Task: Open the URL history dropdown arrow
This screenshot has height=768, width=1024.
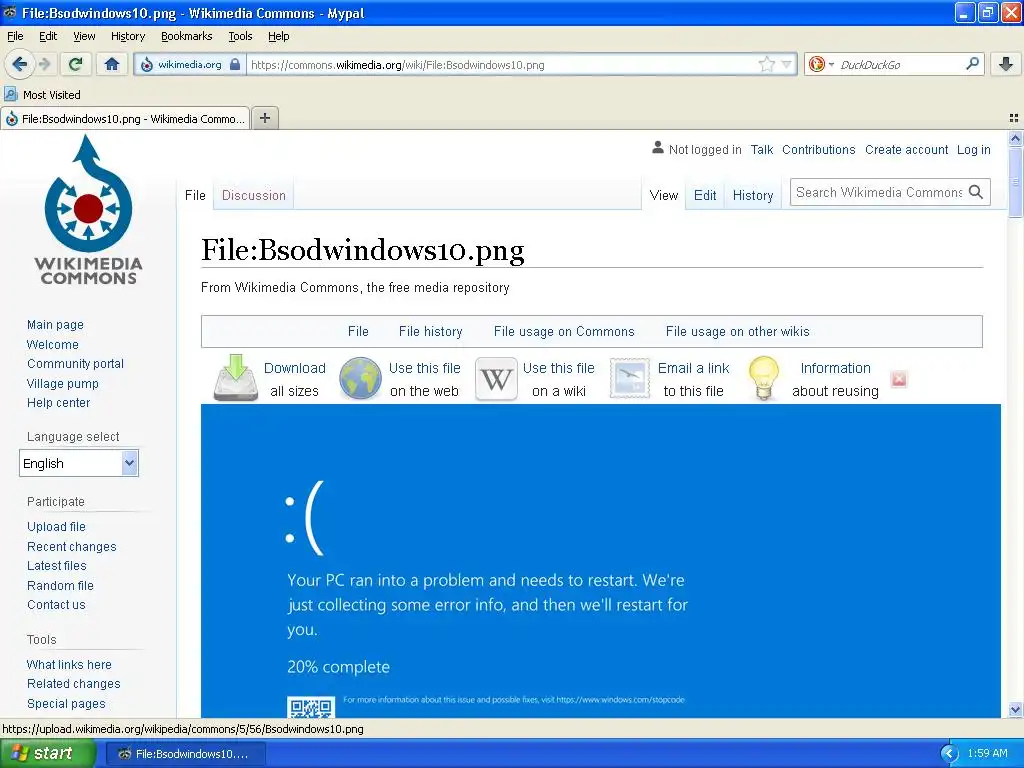Action: tap(786, 64)
